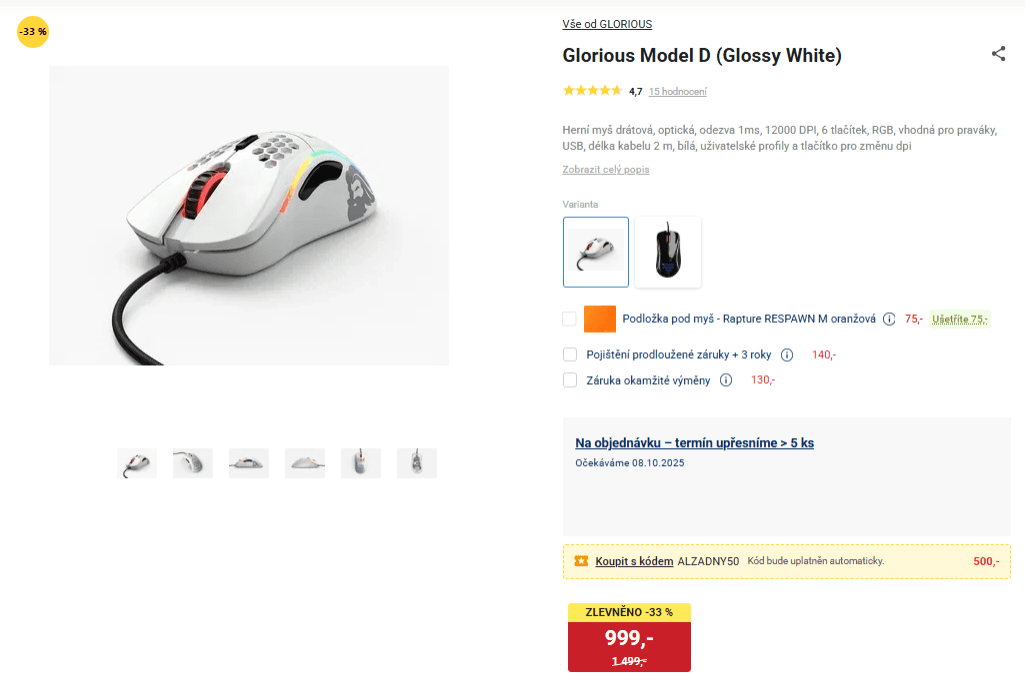The height and width of the screenshot is (688, 1025).
Task: Open info icon for extended warranty insurance
Action: coord(787,355)
